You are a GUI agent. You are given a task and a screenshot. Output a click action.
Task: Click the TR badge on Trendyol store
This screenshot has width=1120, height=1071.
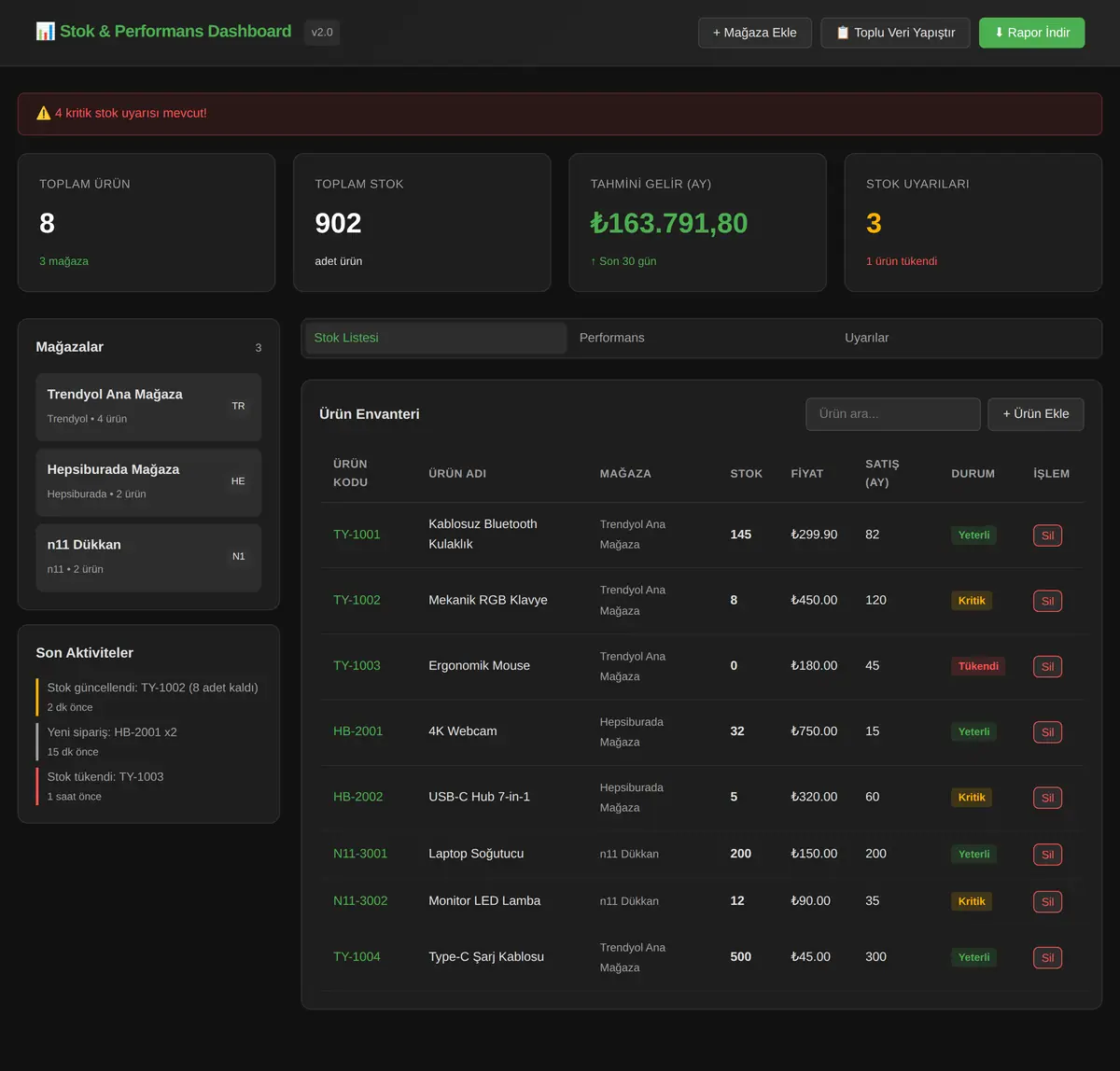point(238,406)
